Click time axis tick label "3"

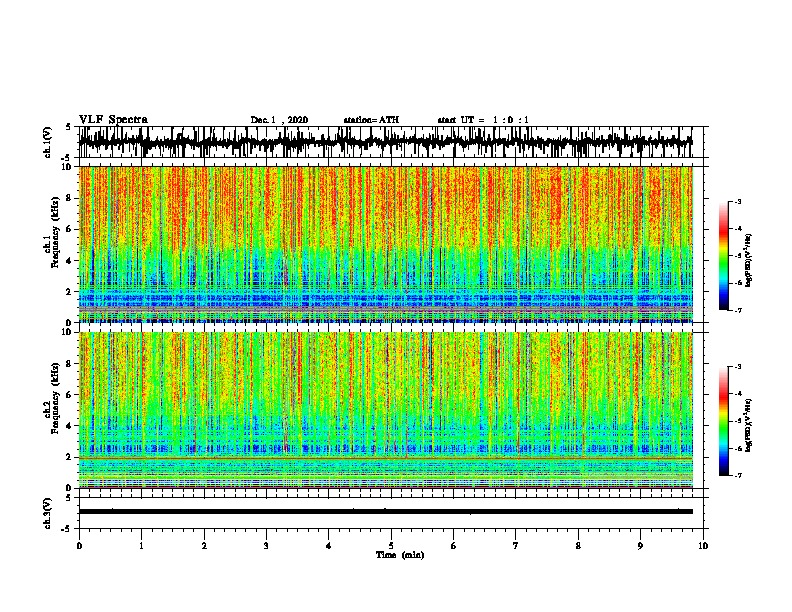pyautogui.click(x=266, y=545)
